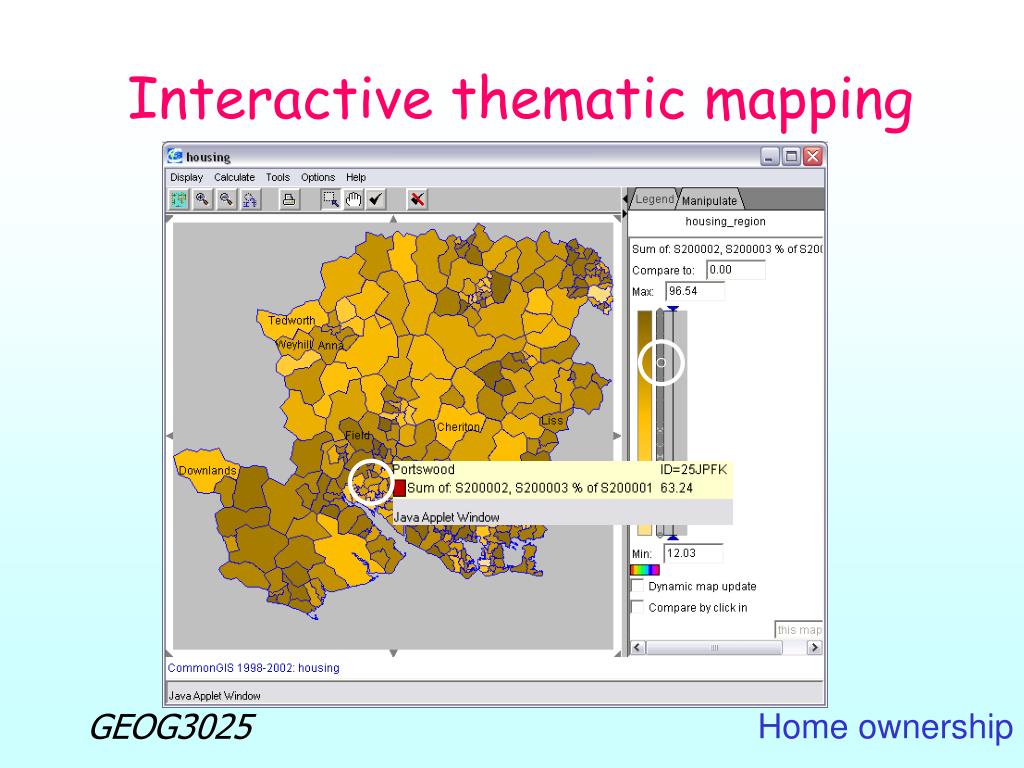Image resolution: width=1024 pixels, height=768 pixels.
Task: Click the CommonGIS 1998-2002: housing status text
Action: 253,667
